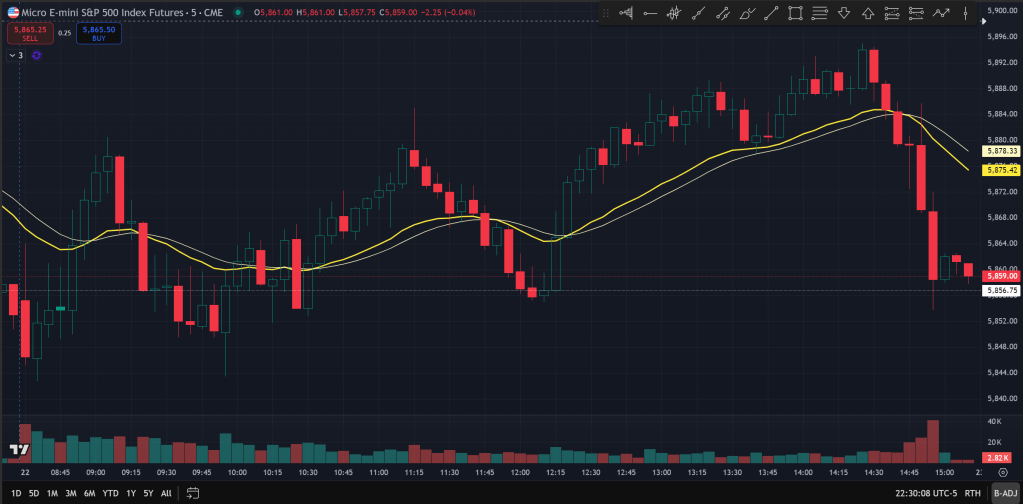
Task: Select the vertical line tool
Action: pyautogui.click(x=965, y=13)
